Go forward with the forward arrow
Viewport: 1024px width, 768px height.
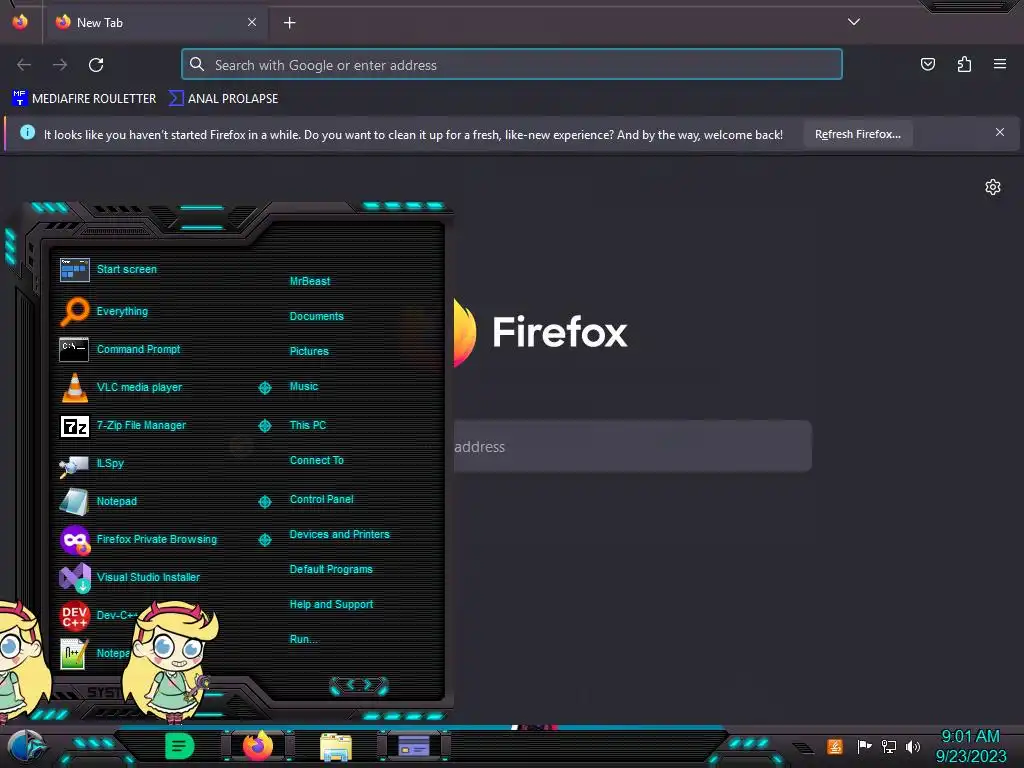[60, 65]
